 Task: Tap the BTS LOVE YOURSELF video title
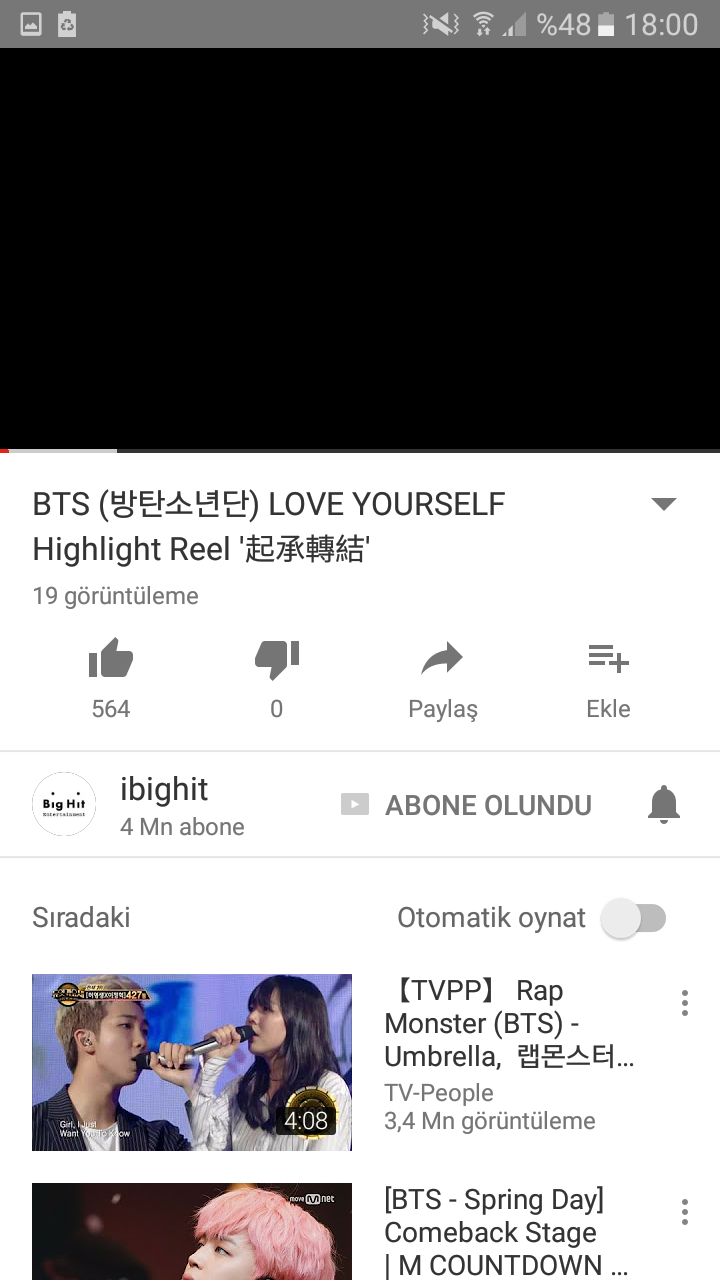[x=269, y=526]
